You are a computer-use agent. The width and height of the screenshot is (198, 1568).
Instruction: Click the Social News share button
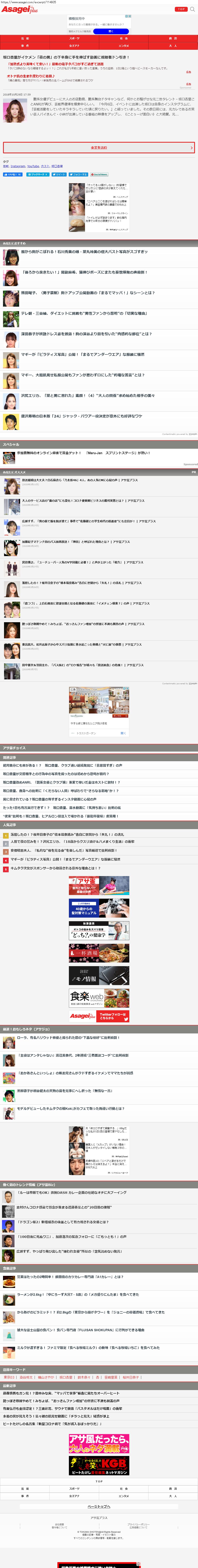[x=100, y=174]
